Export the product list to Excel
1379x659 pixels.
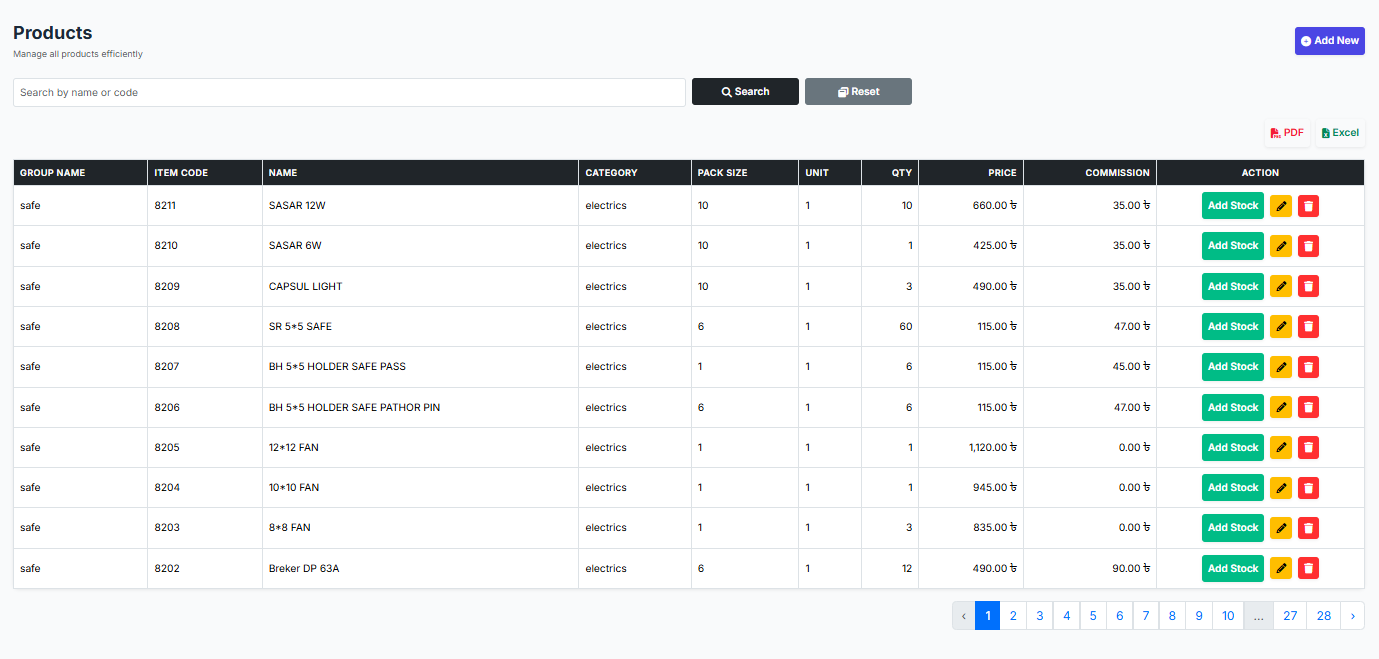click(x=1340, y=133)
